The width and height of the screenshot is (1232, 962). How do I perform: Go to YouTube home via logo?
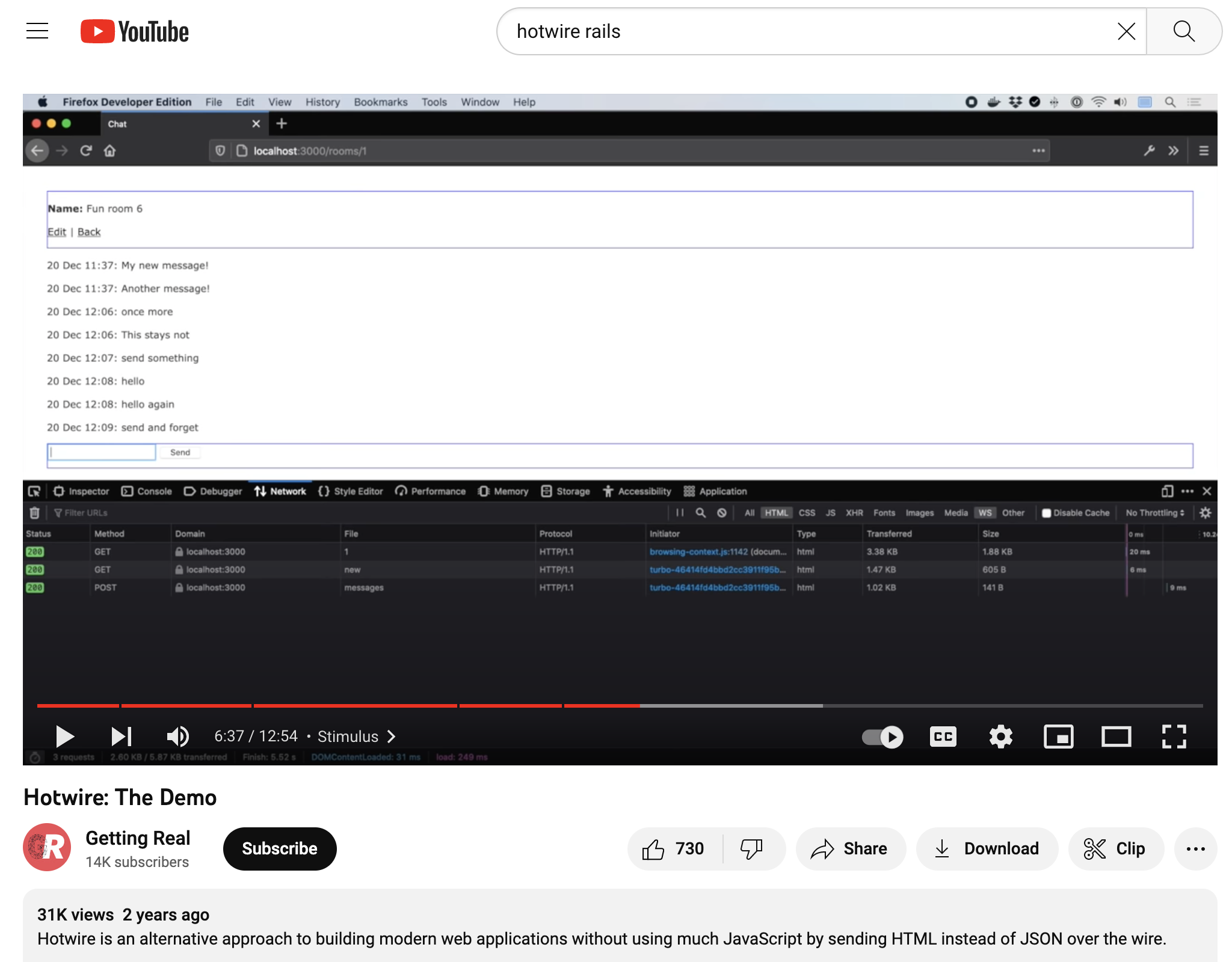(135, 31)
